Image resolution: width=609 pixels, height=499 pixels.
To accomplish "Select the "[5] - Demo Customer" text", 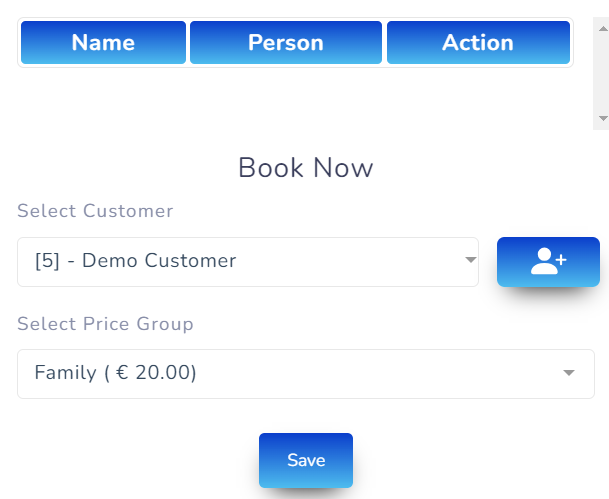I will [135, 262].
